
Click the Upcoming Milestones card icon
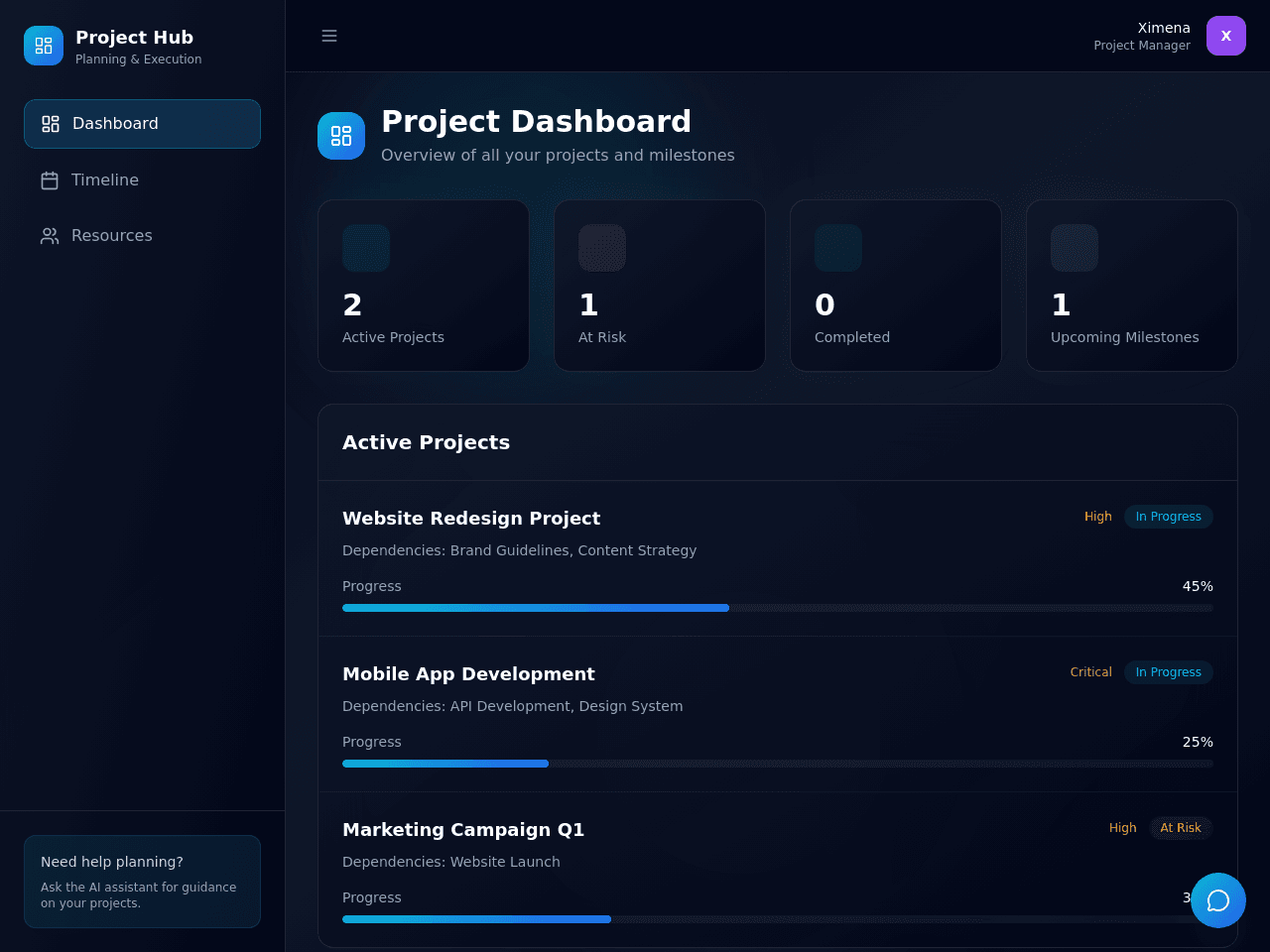pyautogui.click(x=1075, y=248)
